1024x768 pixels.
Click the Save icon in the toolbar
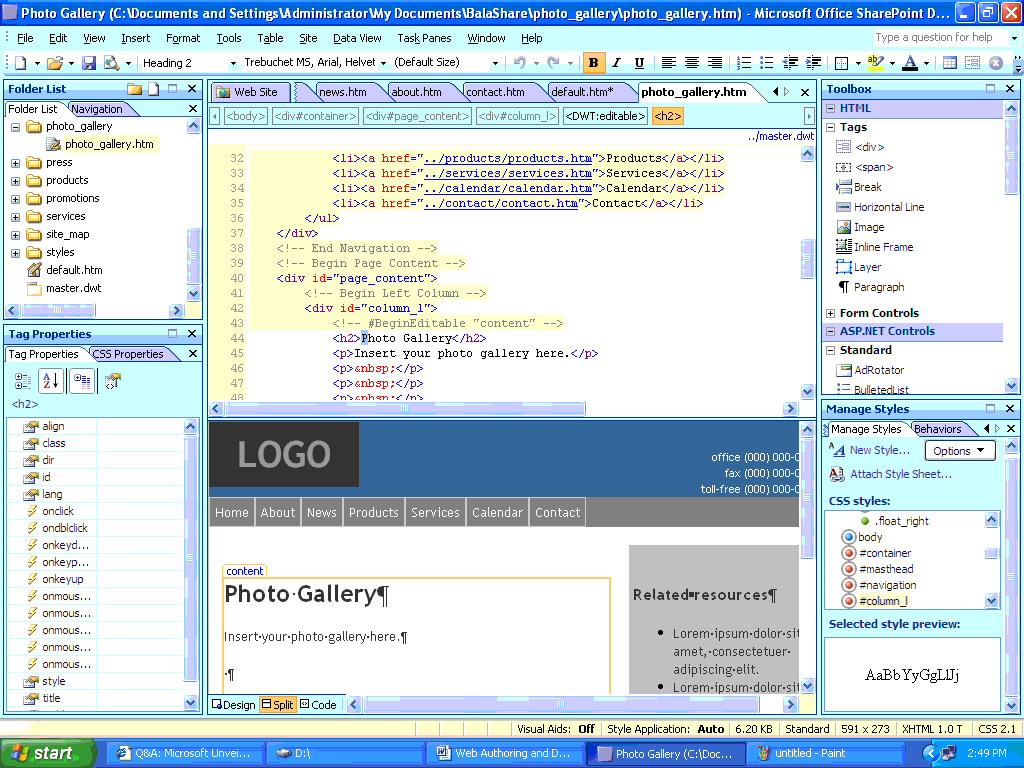point(89,63)
